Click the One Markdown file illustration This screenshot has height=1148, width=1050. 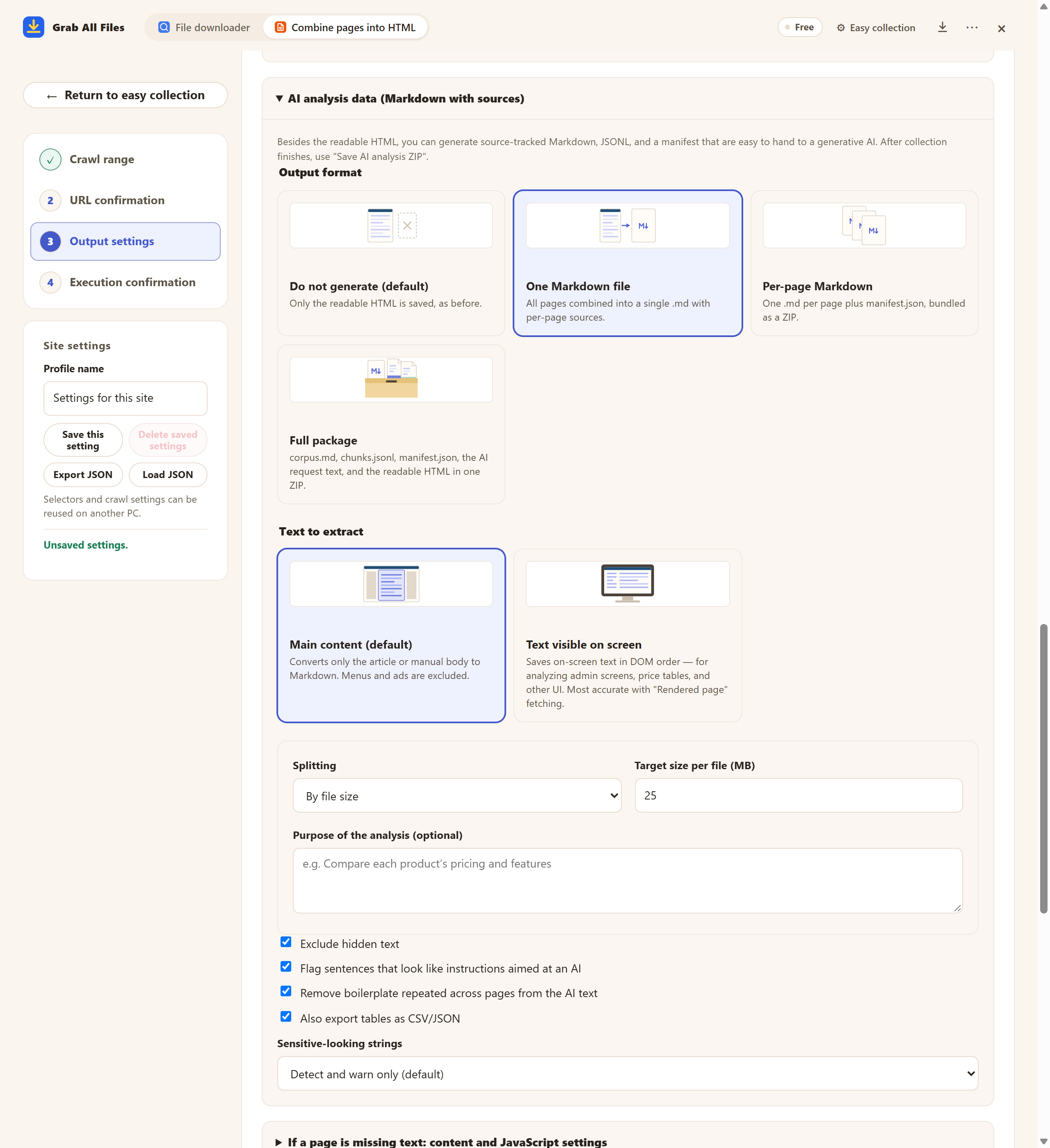point(627,225)
